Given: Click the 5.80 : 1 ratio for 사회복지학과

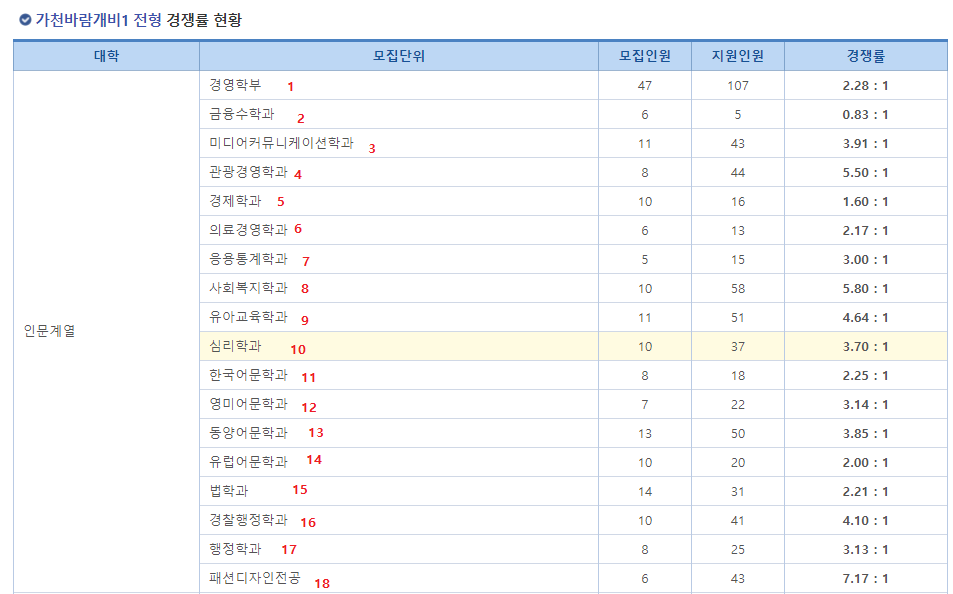Looking at the screenshot, I should tap(865, 289).
